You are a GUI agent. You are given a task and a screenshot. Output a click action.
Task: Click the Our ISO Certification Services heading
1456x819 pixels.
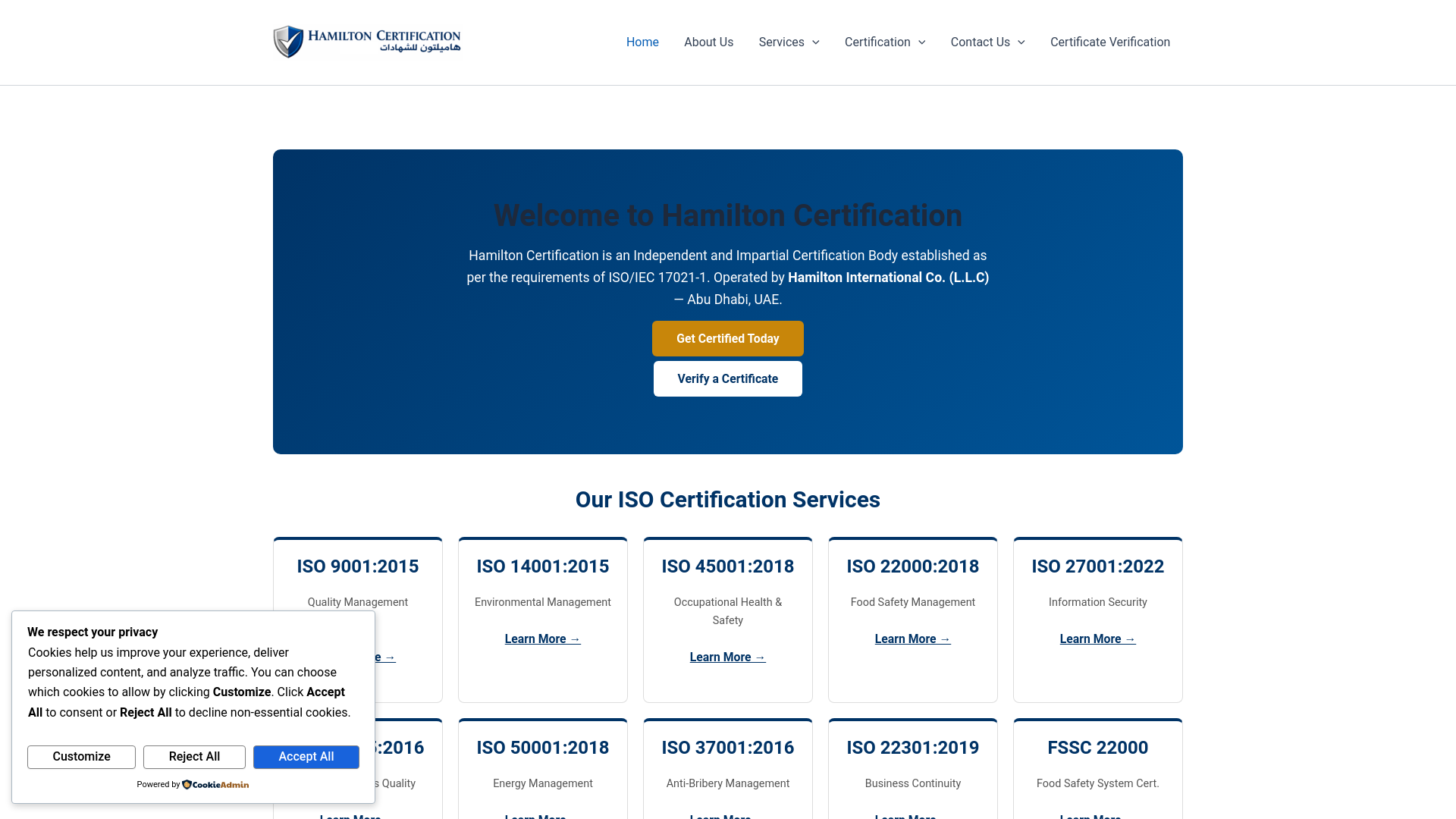coord(728,500)
